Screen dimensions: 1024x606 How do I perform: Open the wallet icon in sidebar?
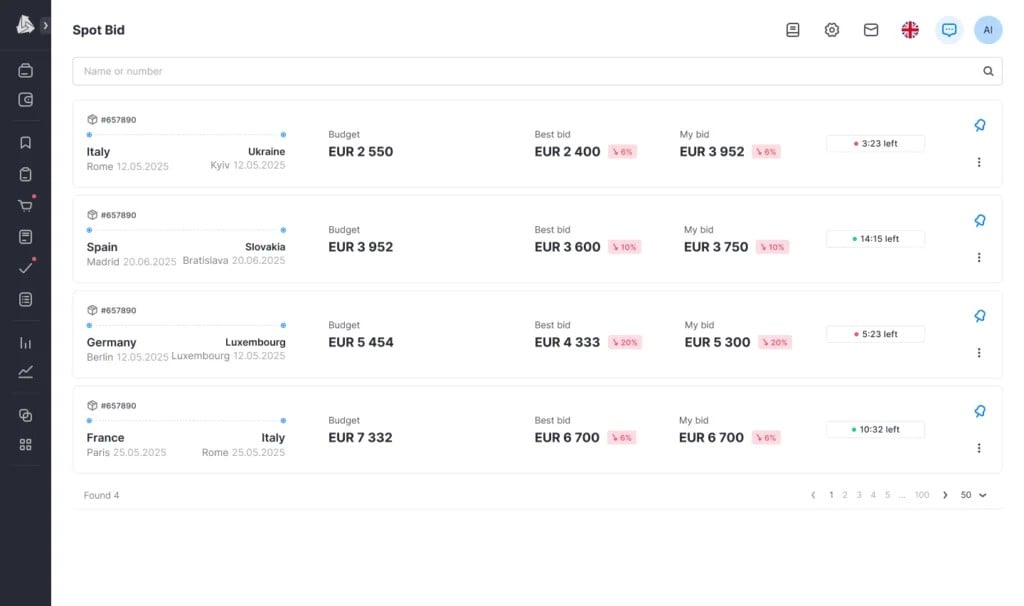click(x=26, y=100)
